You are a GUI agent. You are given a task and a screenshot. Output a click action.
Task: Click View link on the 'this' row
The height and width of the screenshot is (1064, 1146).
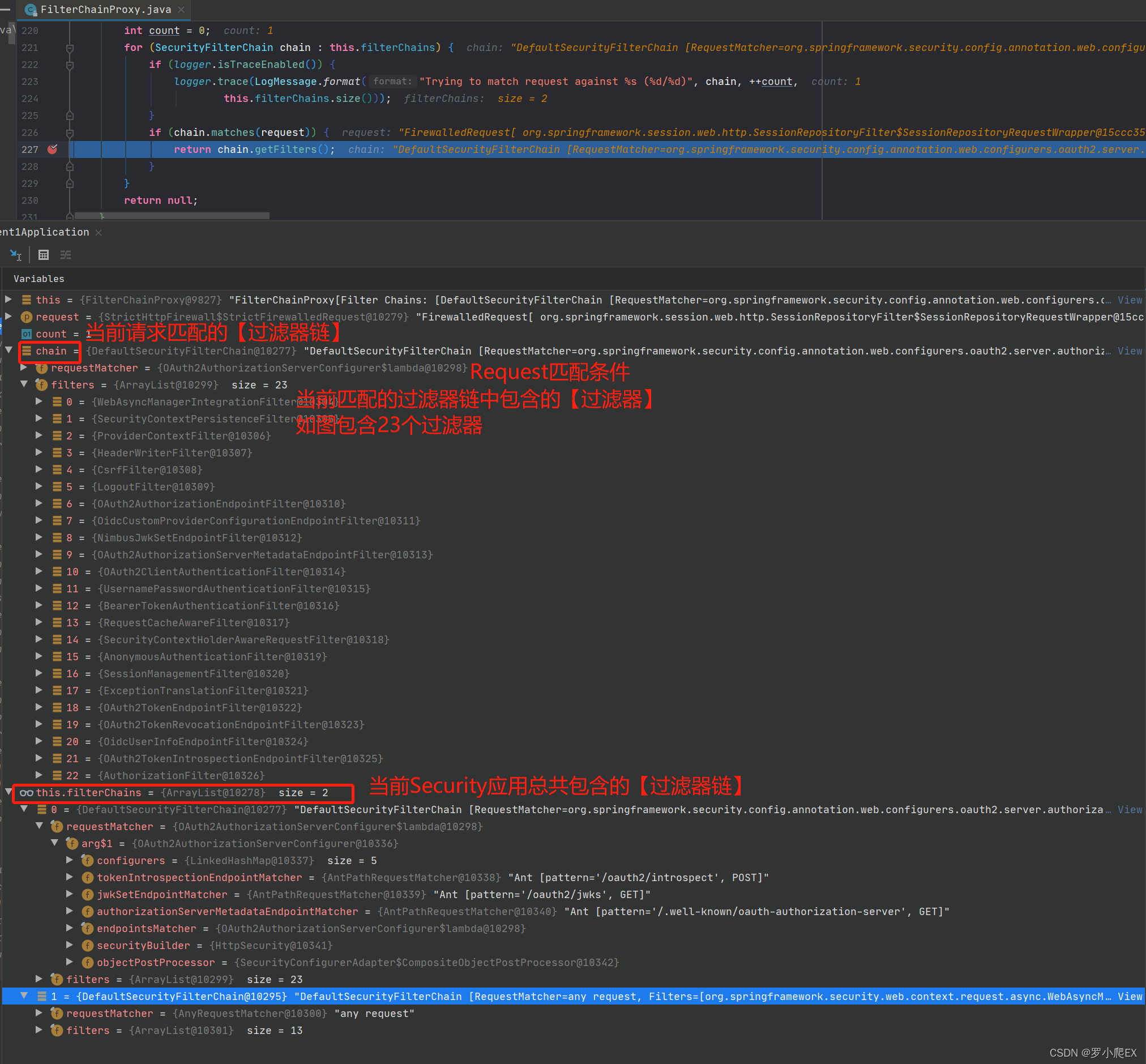tap(1130, 300)
